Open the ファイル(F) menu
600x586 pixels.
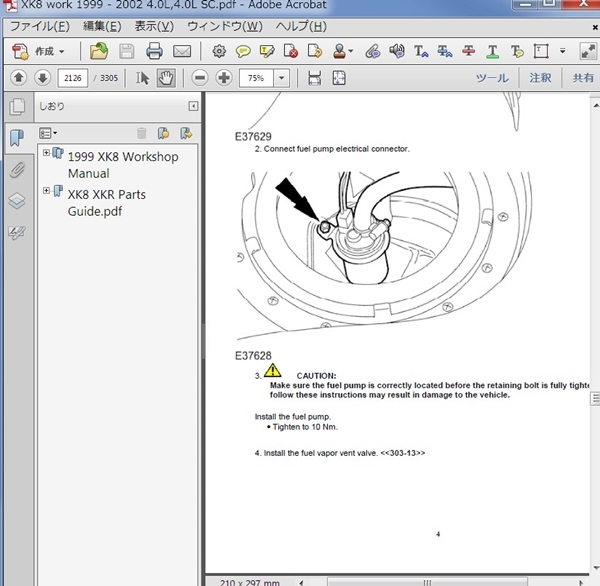pos(40,26)
